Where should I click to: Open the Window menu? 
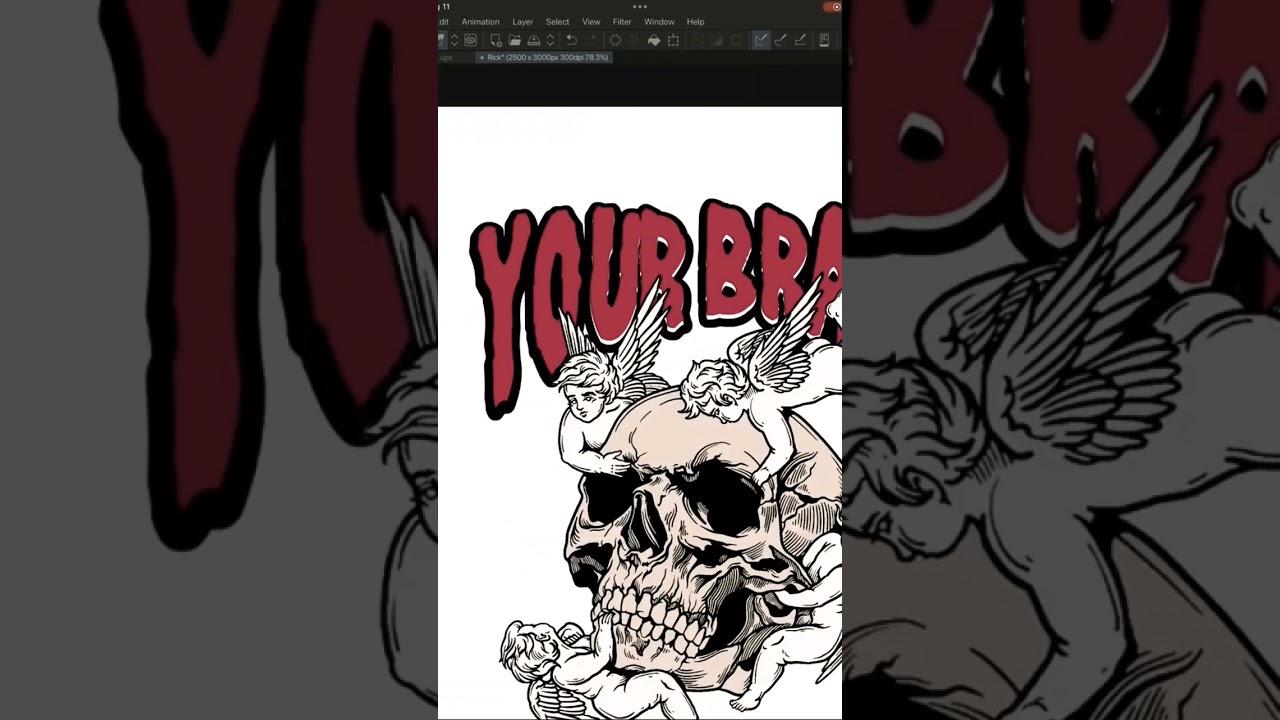659,22
